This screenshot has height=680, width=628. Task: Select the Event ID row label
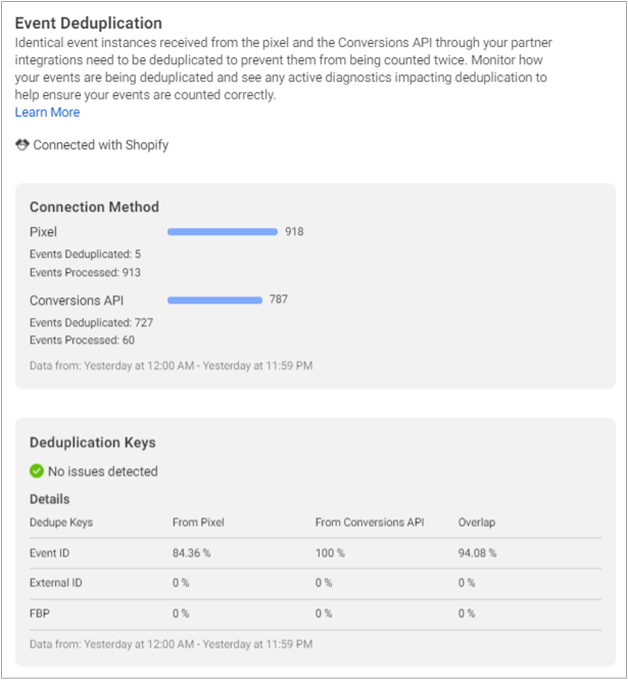(51, 553)
